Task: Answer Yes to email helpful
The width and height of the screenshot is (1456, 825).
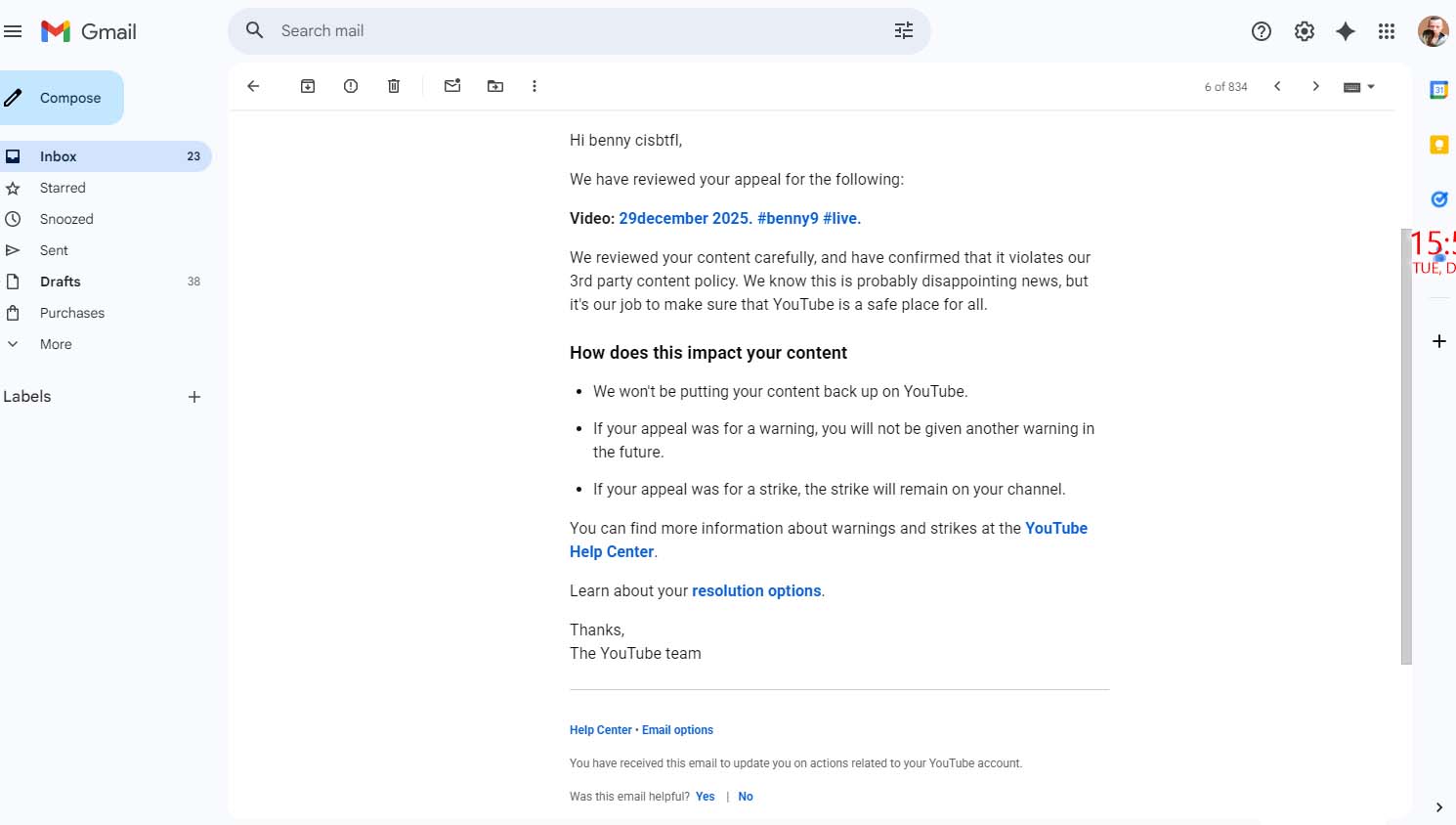Action: [706, 797]
